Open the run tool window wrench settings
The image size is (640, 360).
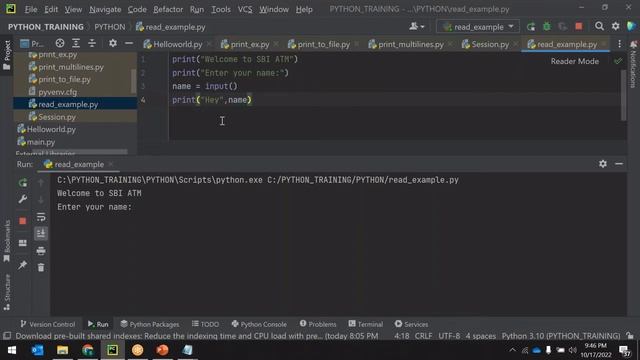coord(23,199)
